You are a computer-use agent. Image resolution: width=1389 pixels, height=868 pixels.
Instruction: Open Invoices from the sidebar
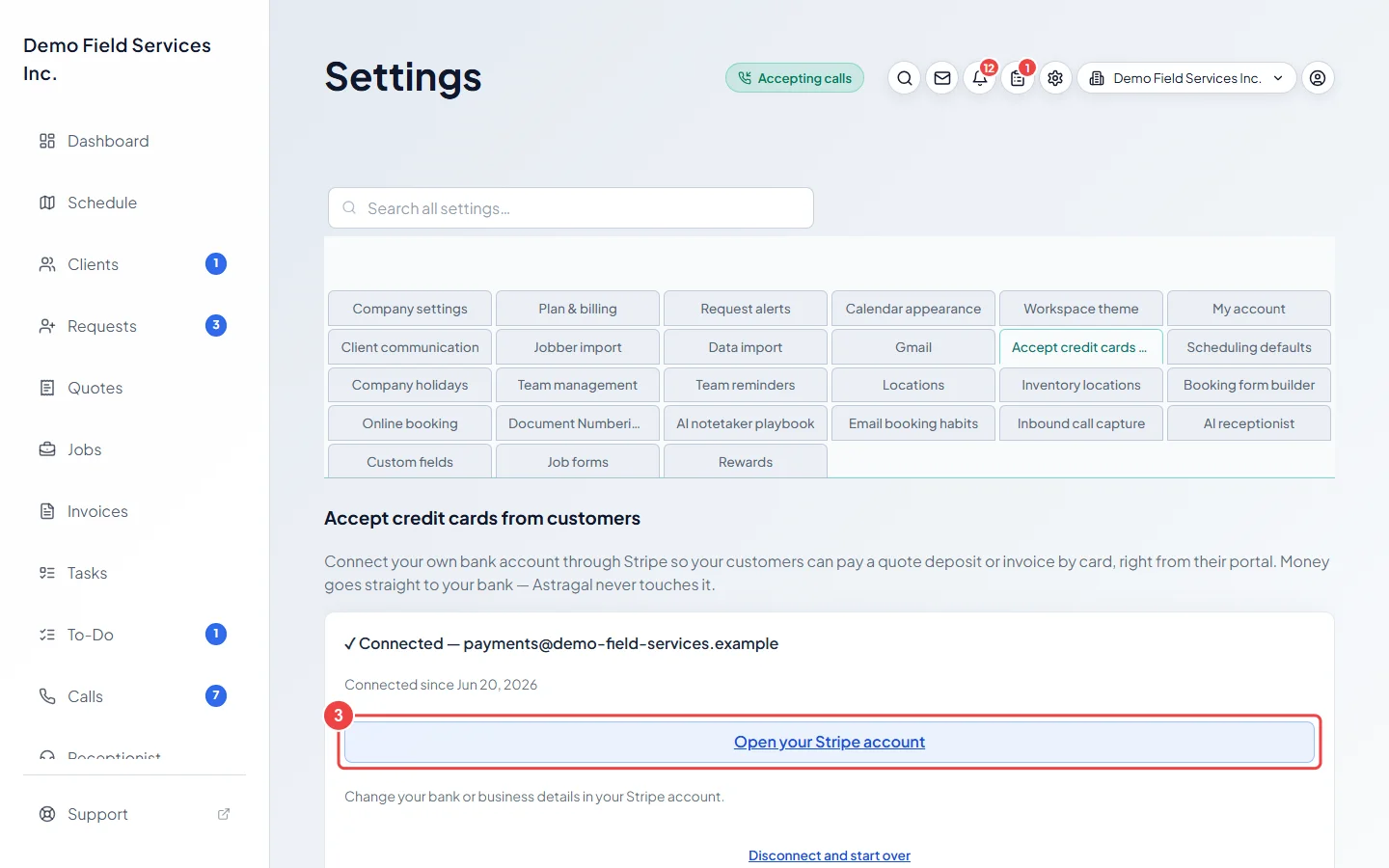(97, 511)
